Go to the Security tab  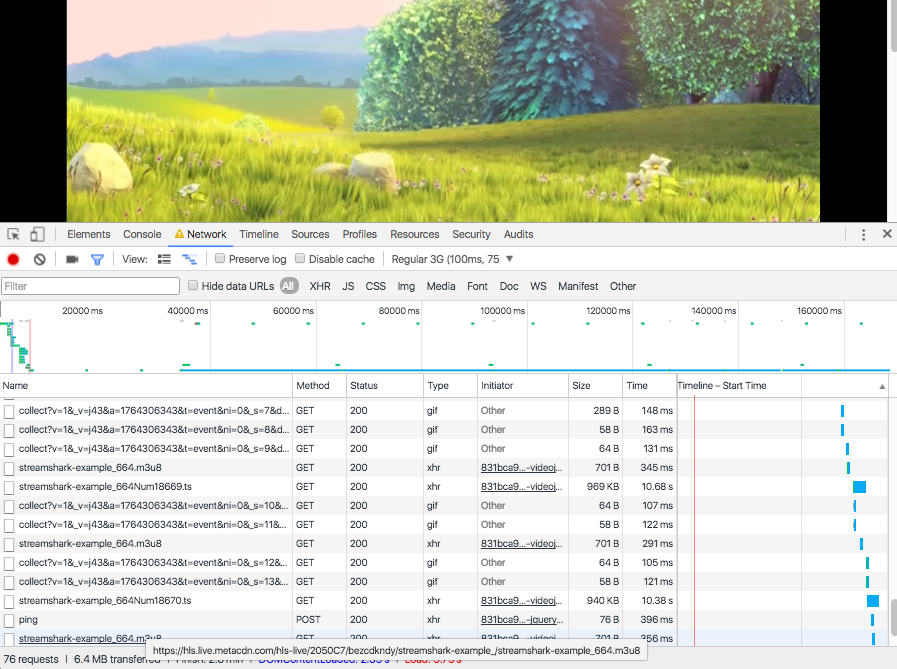471,234
